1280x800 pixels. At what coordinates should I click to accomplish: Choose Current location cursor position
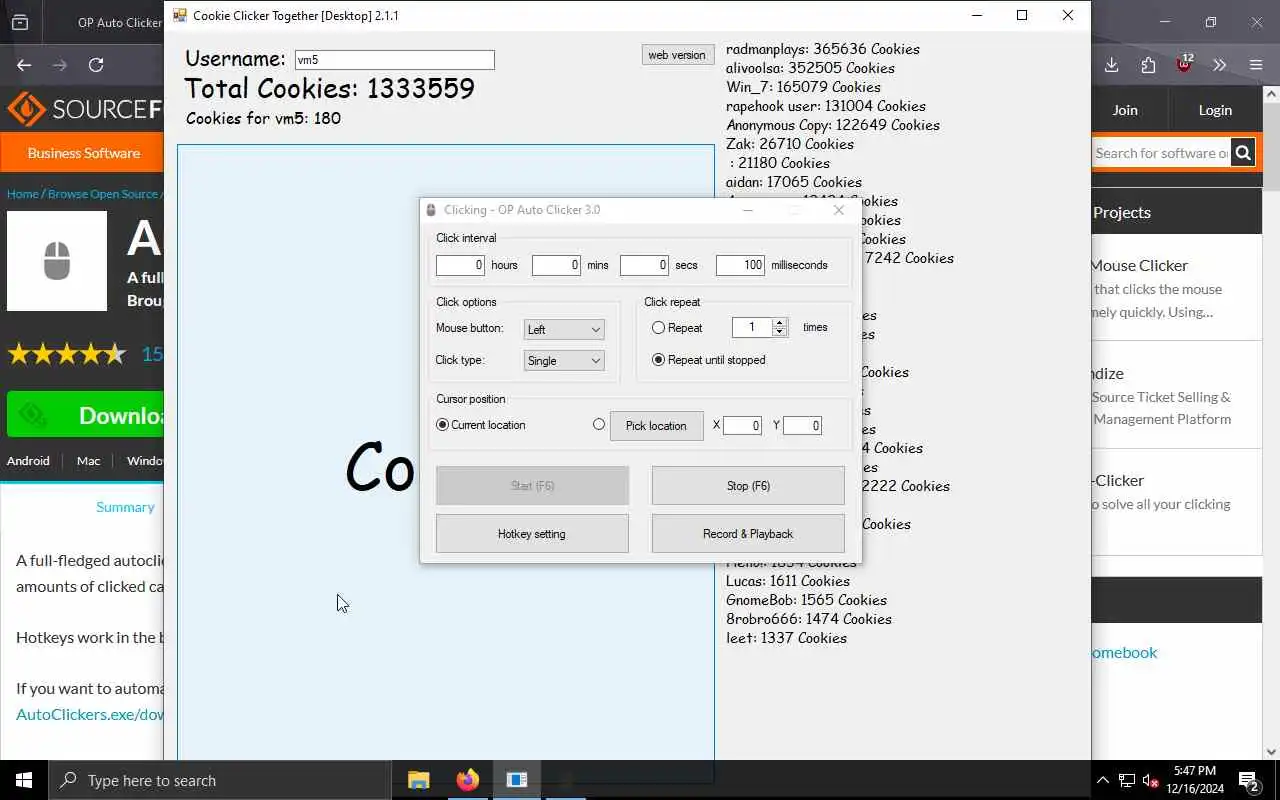click(x=443, y=425)
